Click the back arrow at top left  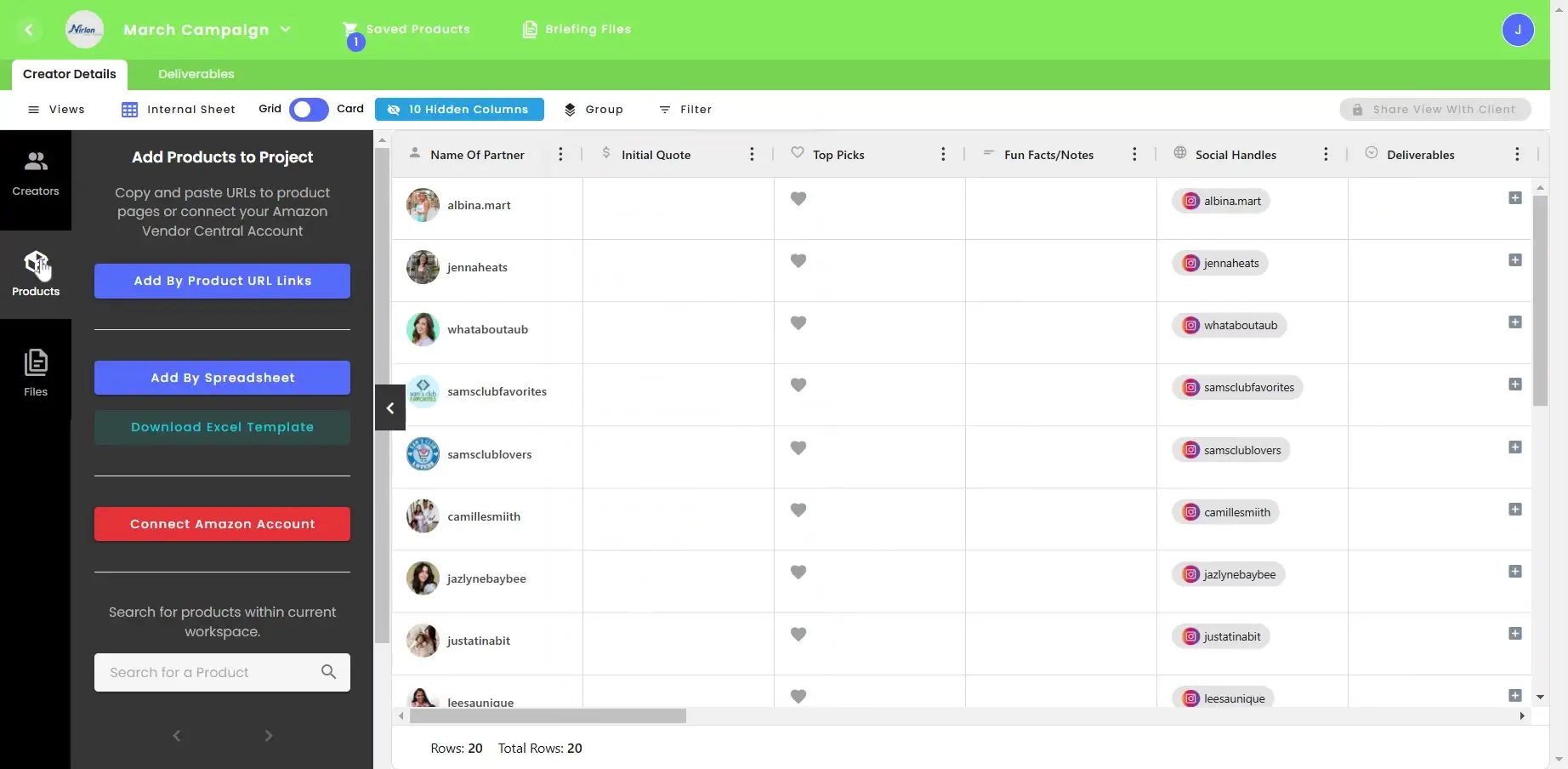point(28,29)
